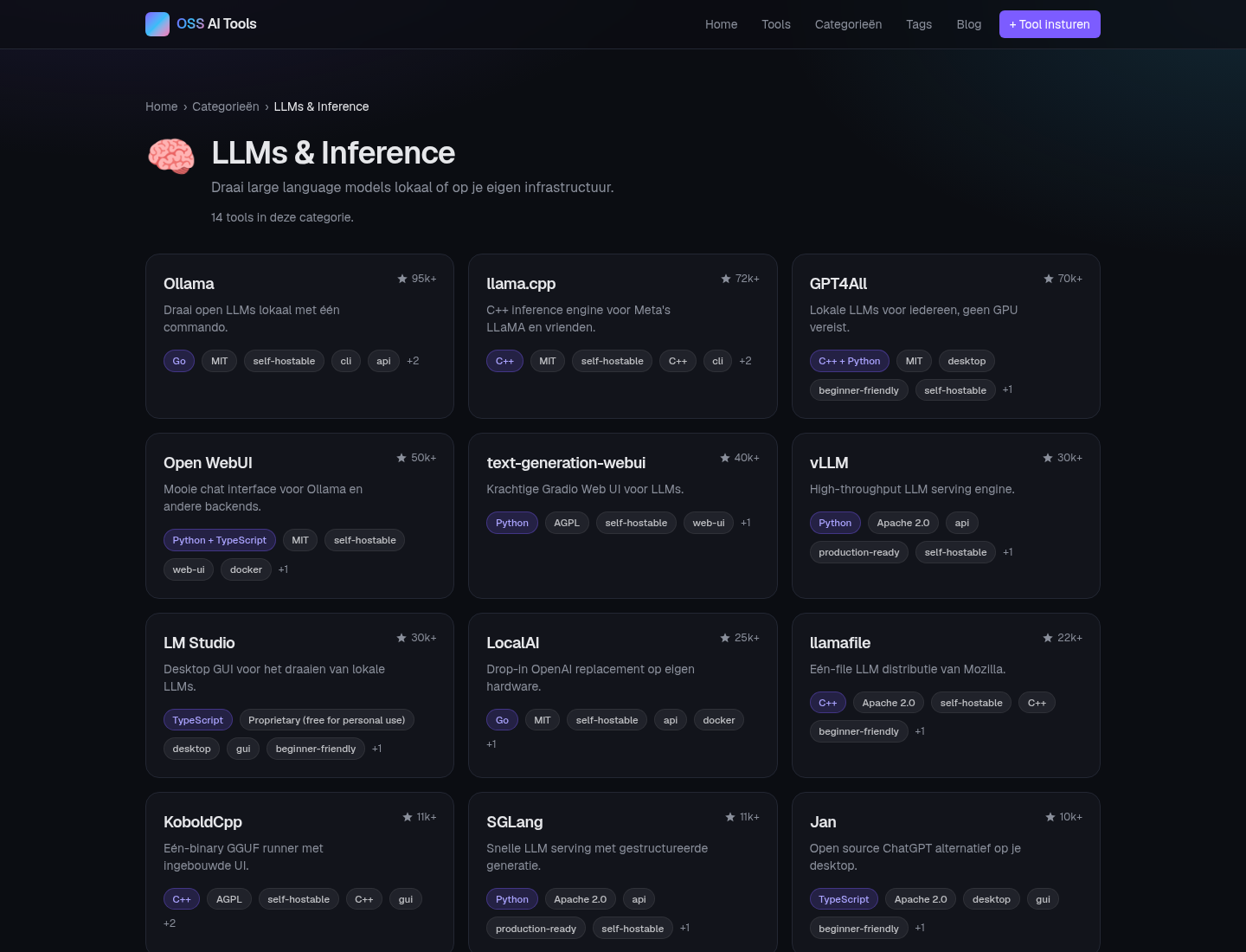Image resolution: width=1246 pixels, height=952 pixels.
Task: Click the star icon on the Open WebUI card
Action: pyautogui.click(x=401, y=458)
